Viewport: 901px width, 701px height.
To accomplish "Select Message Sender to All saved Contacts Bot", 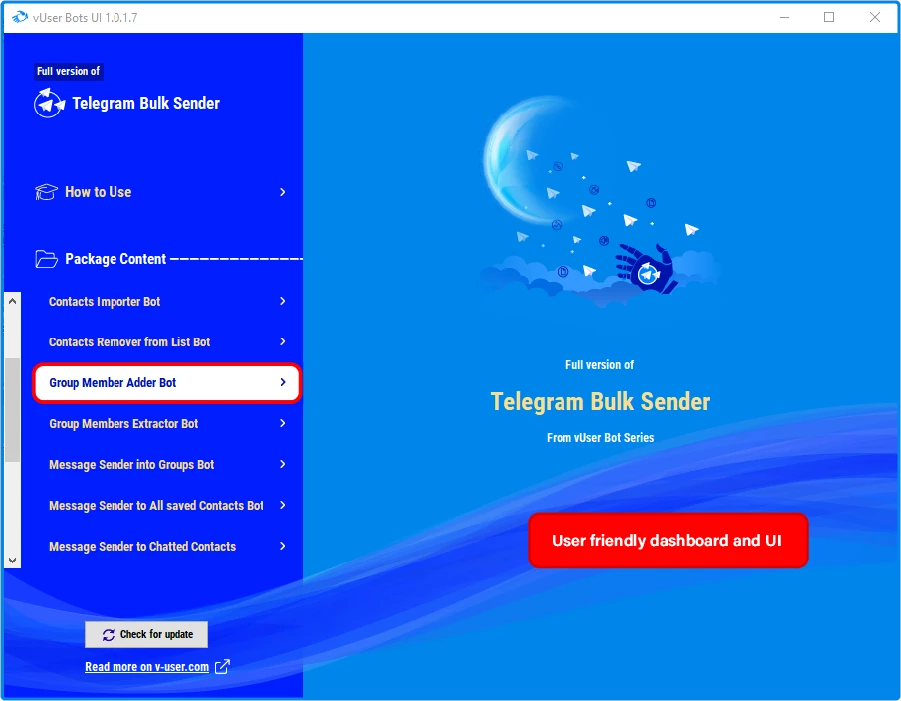I will (167, 505).
